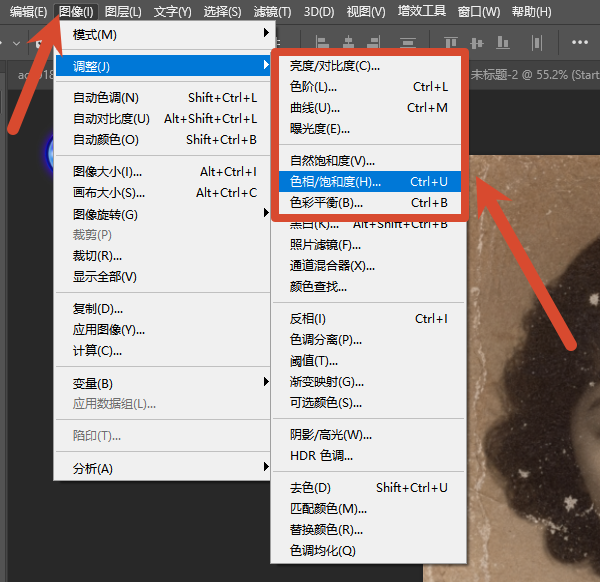
Task: Open 渐变映射(G)... adjustment
Action: pos(369,381)
